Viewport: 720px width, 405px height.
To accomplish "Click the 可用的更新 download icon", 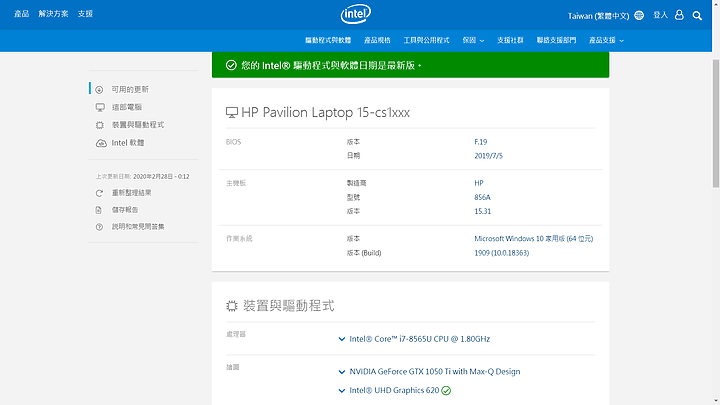I will point(99,90).
